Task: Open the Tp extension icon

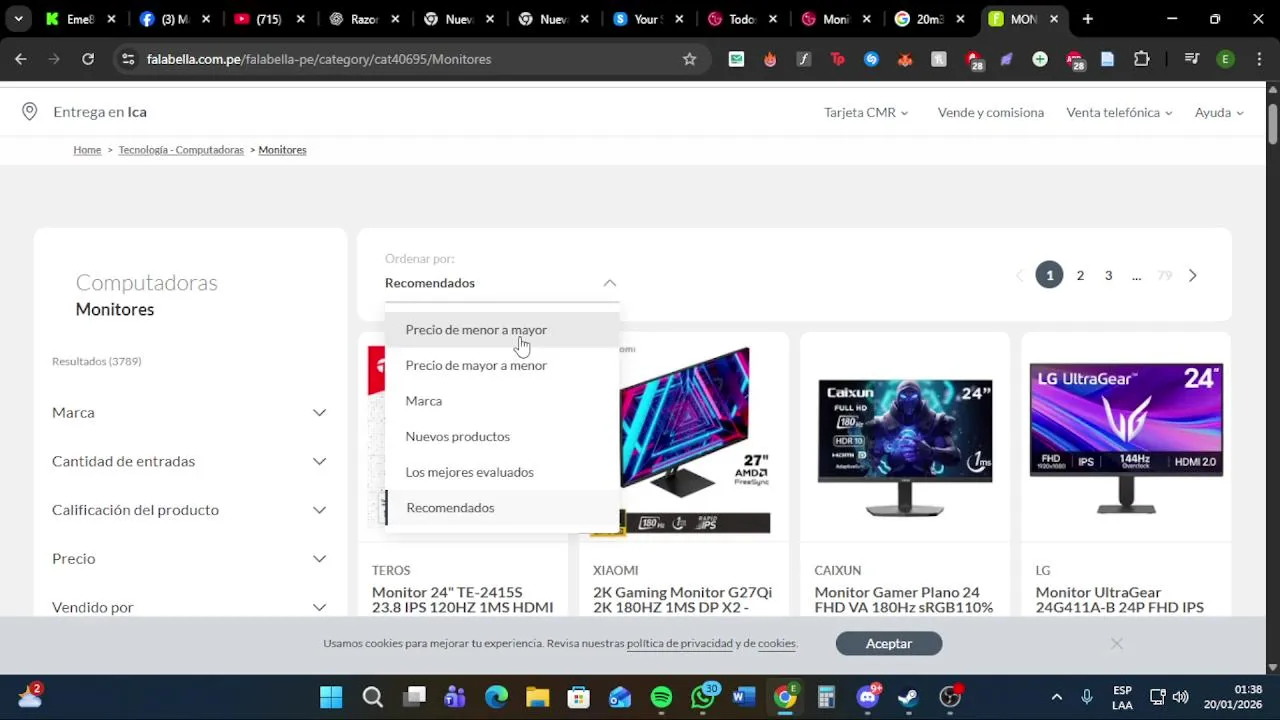Action: click(837, 59)
